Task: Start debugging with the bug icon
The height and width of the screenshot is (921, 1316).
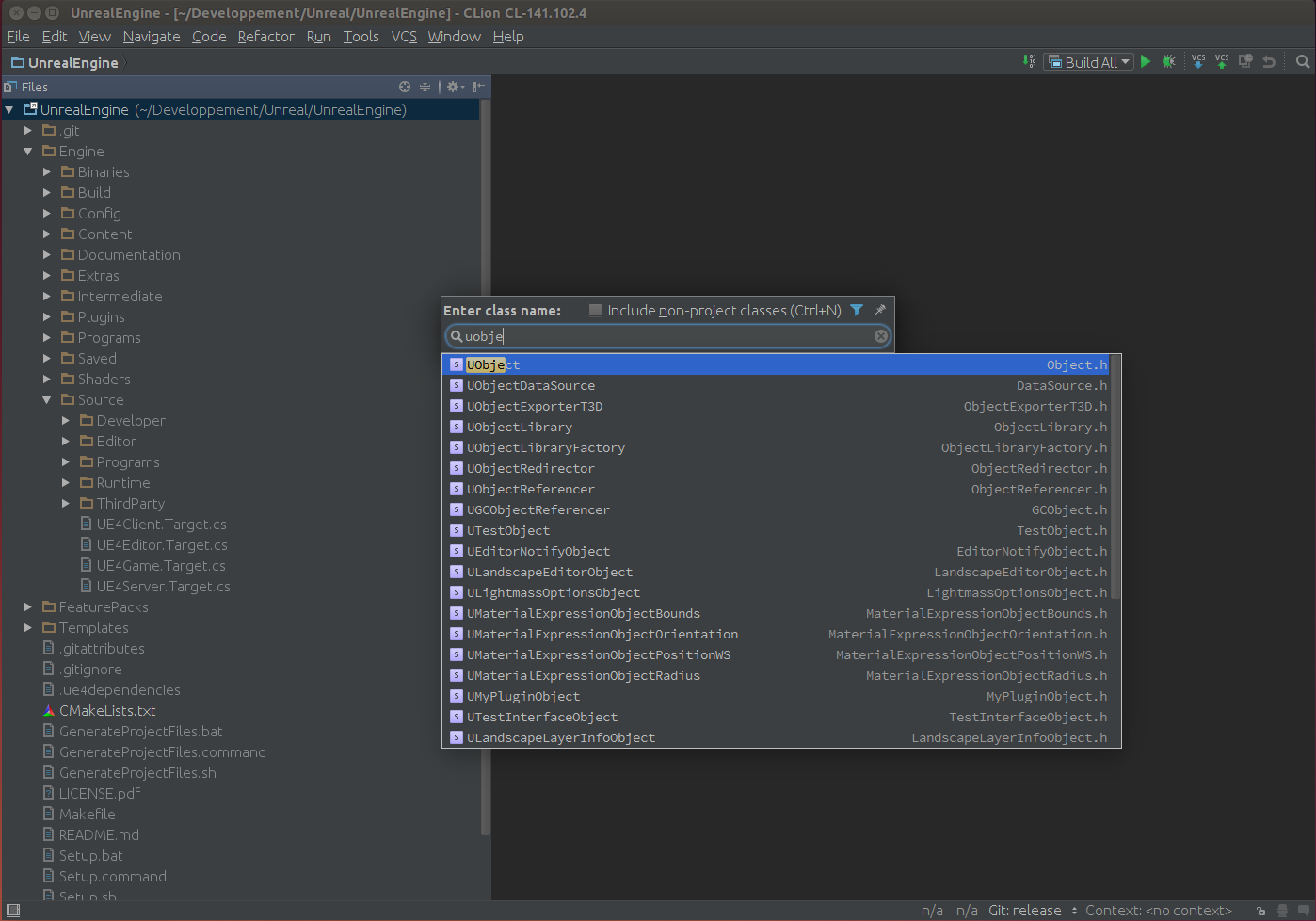Action: 1168,61
